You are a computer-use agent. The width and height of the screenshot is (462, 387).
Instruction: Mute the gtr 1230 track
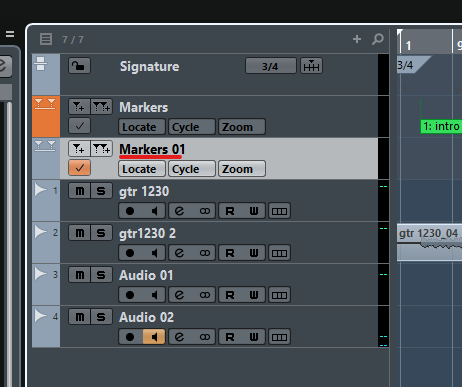pyautogui.click(x=79, y=191)
